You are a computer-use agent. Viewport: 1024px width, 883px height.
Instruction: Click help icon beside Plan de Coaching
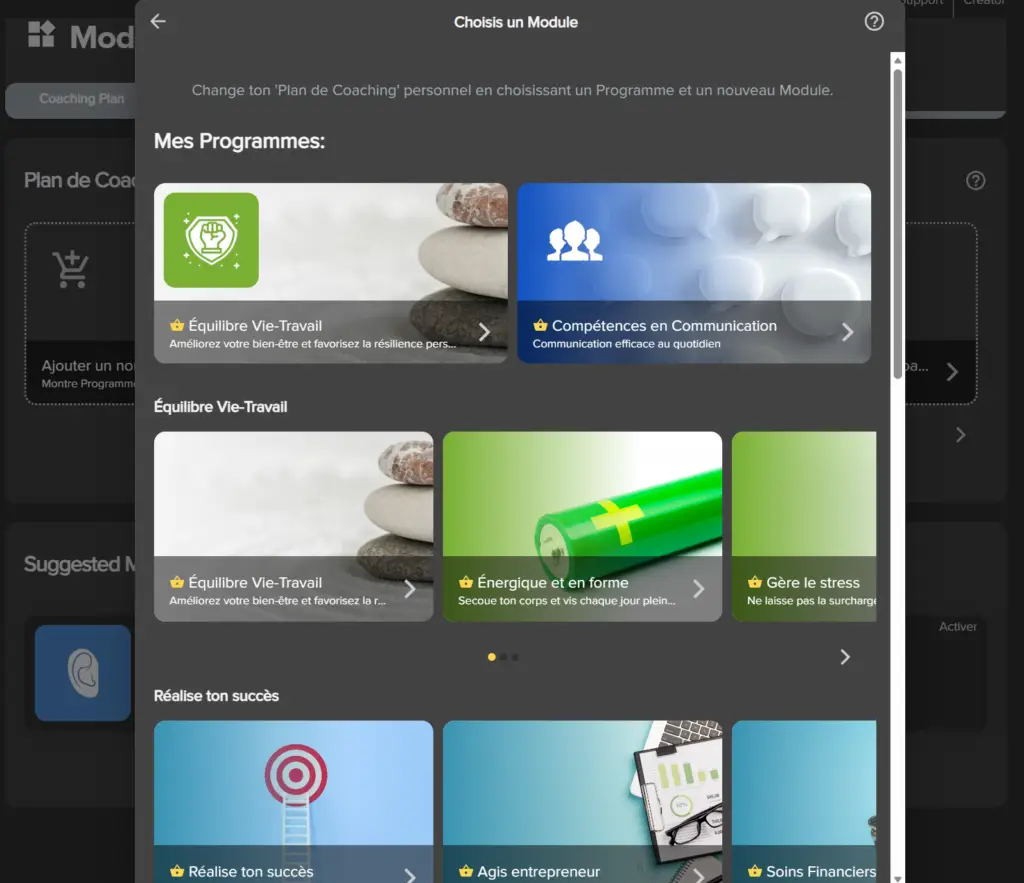point(975,181)
